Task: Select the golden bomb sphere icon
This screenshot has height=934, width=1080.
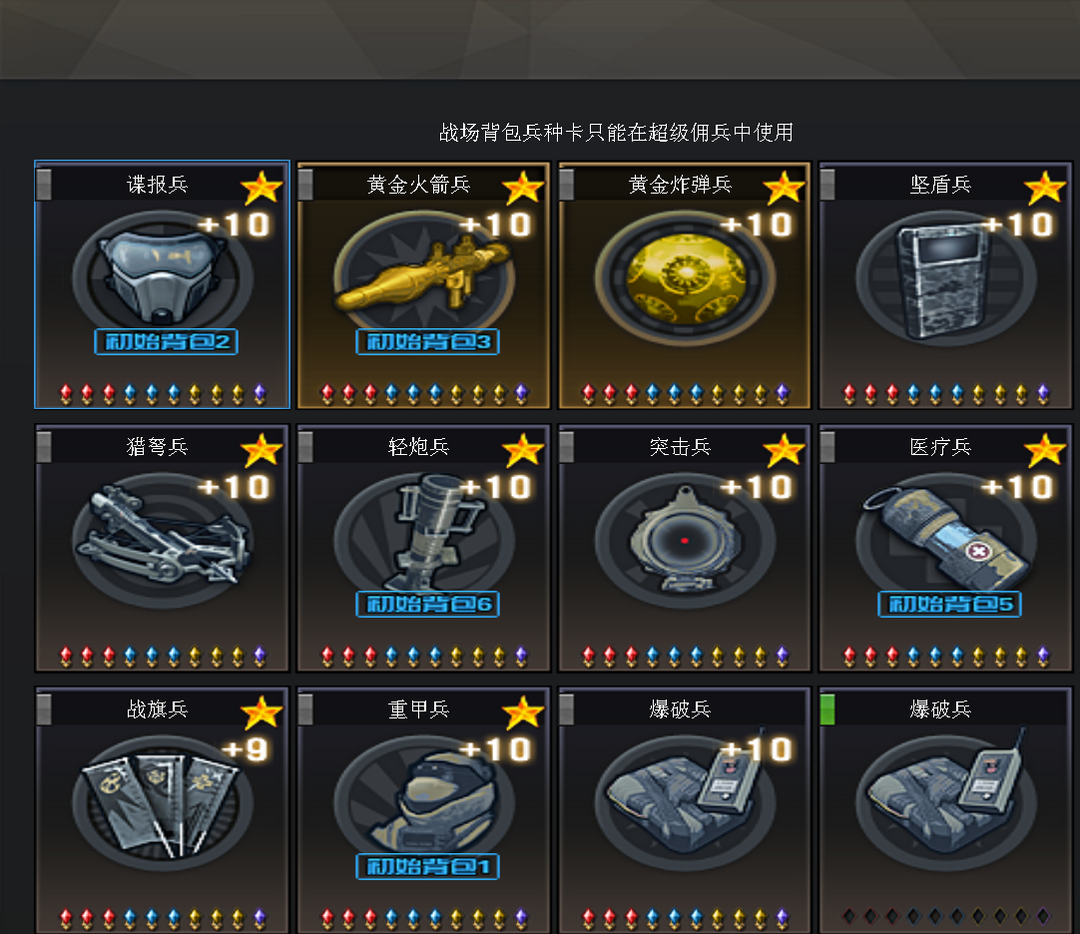Action: (x=685, y=277)
